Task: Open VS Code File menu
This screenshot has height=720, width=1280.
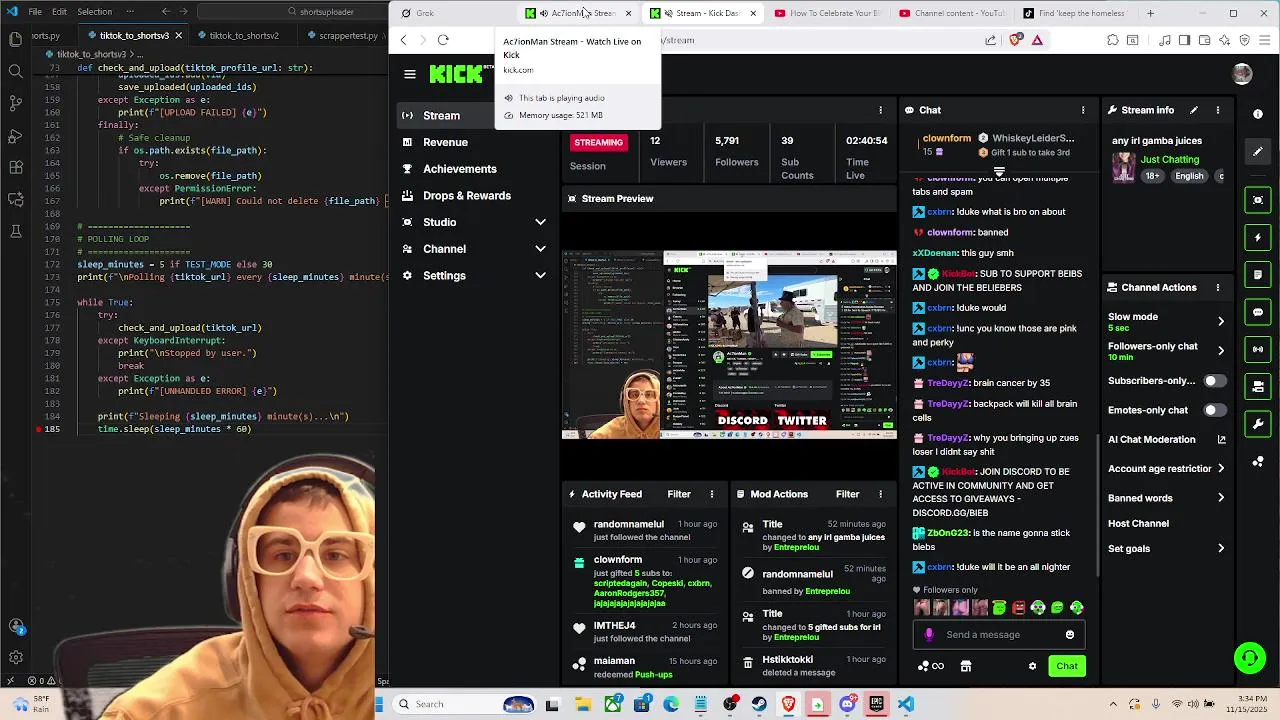Action: point(35,12)
